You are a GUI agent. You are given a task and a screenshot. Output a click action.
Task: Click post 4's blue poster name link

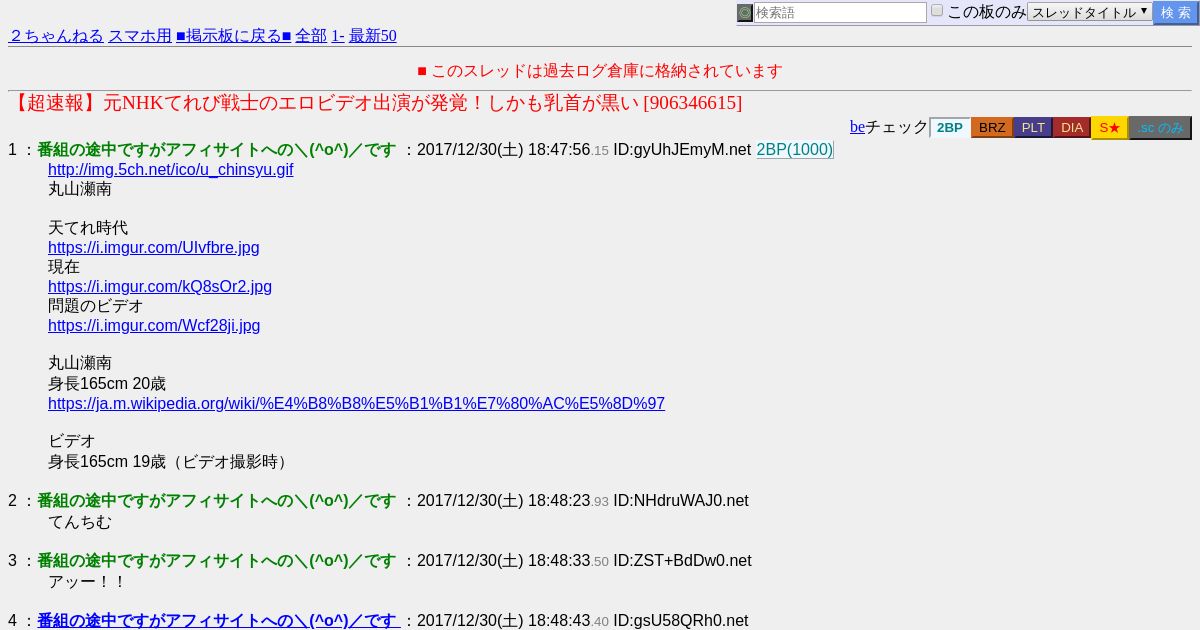click(x=219, y=621)
